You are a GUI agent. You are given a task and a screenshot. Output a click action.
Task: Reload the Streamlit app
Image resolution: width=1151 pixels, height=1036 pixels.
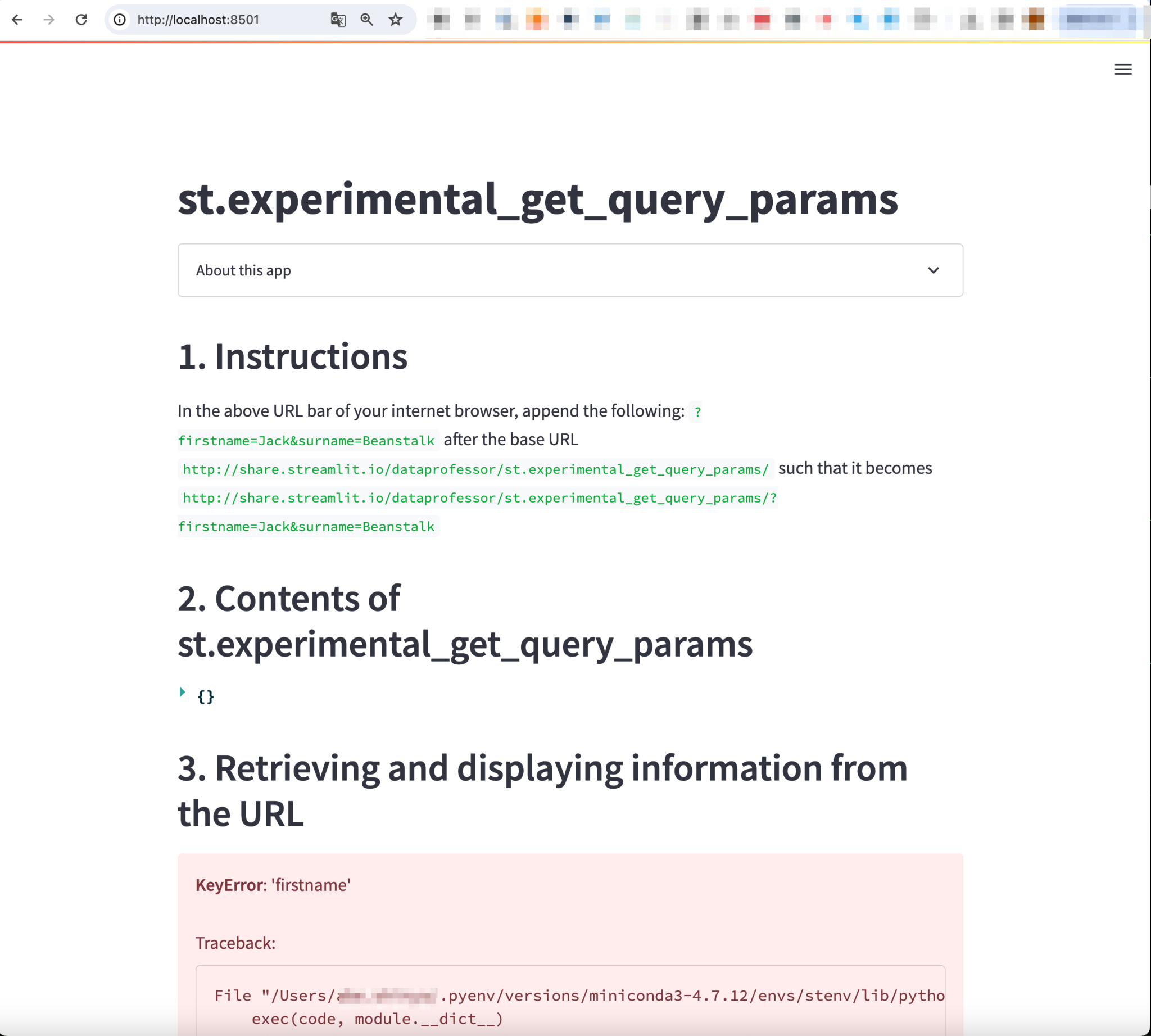pos(81,20)
